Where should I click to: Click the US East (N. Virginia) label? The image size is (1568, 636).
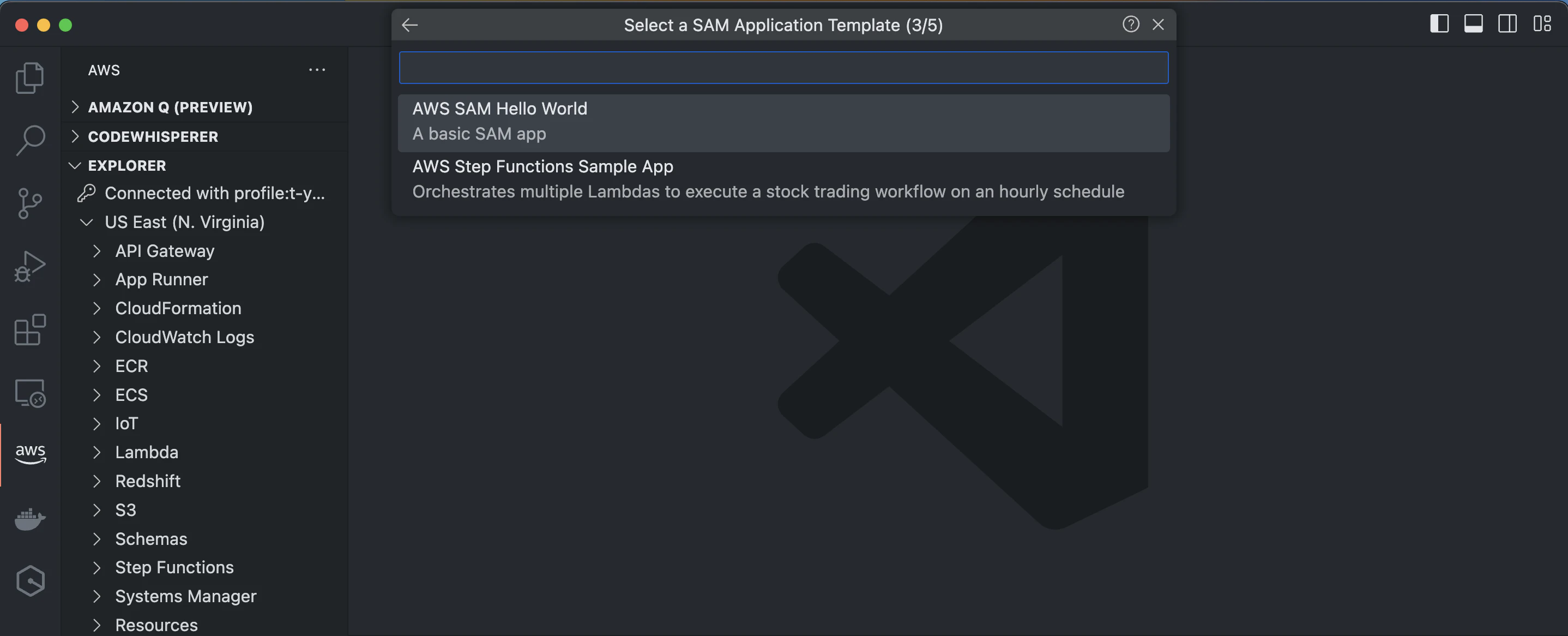coord(184,223)
